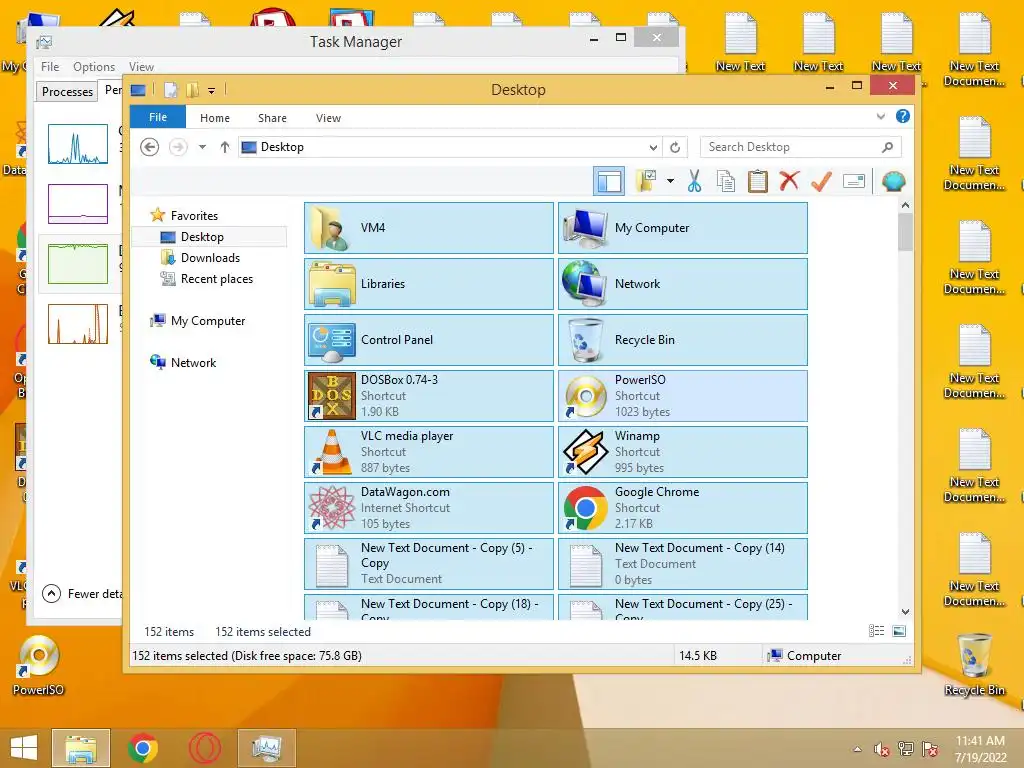Select the CPU graph thumbnail in Task Manager
The height and width of the screenshot is (768, 1024).
click(78, 144)
